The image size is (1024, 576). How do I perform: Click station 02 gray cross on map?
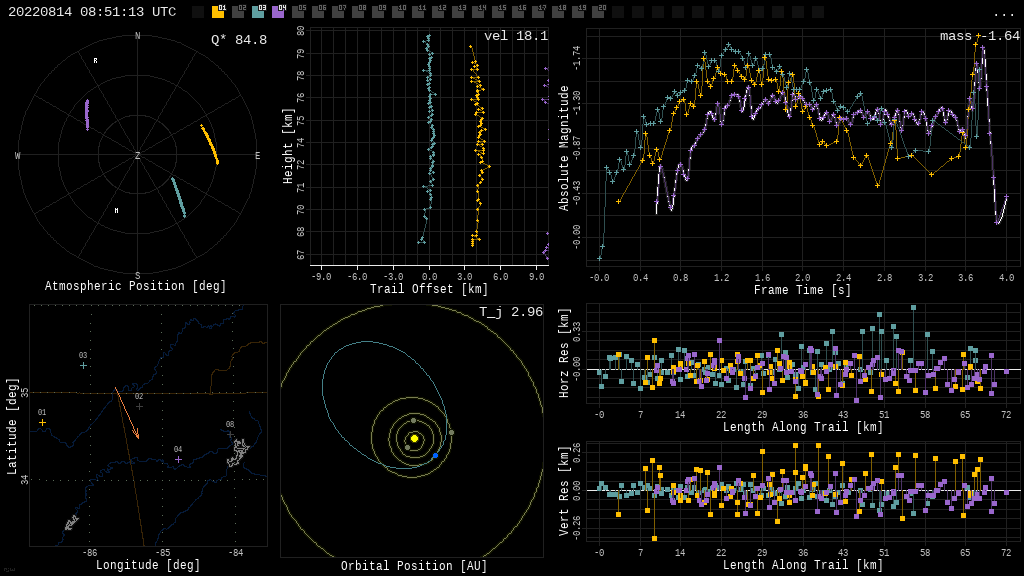click(x=139, y=406)
